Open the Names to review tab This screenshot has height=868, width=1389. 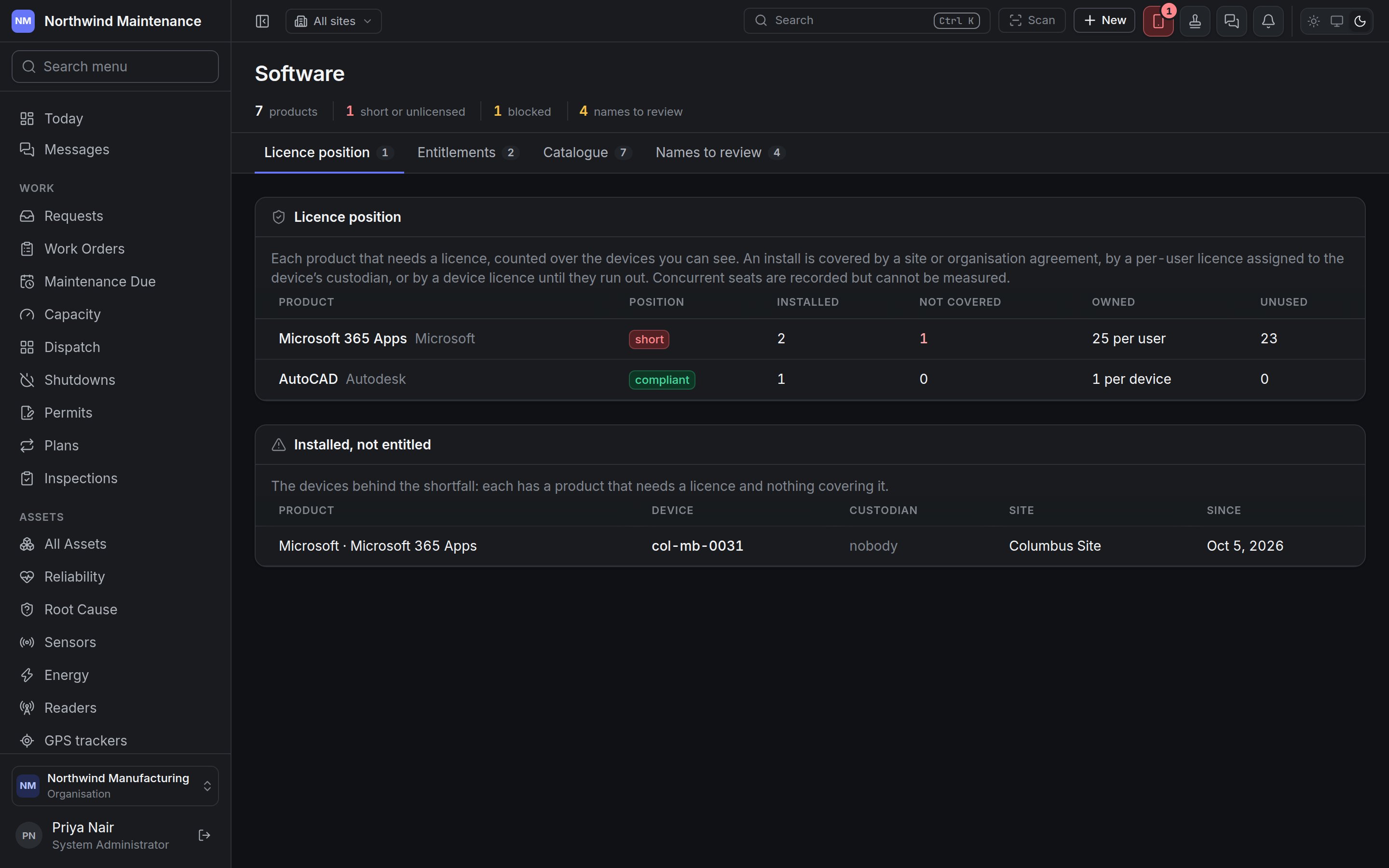pos(720,153)
